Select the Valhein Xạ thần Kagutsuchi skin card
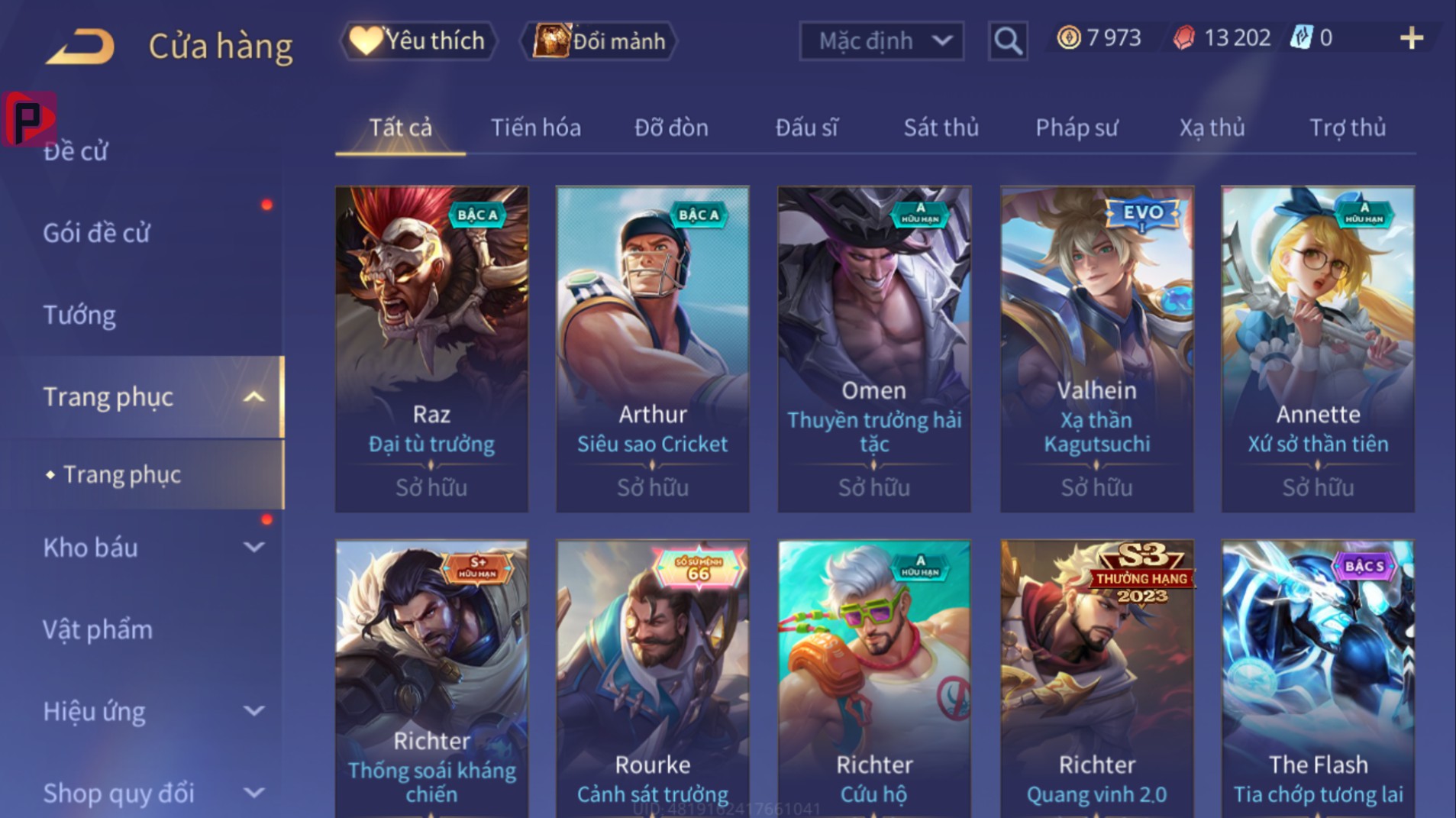Screen dimensions: 1456x818 pyautogui.click(x=1096, y=349)
